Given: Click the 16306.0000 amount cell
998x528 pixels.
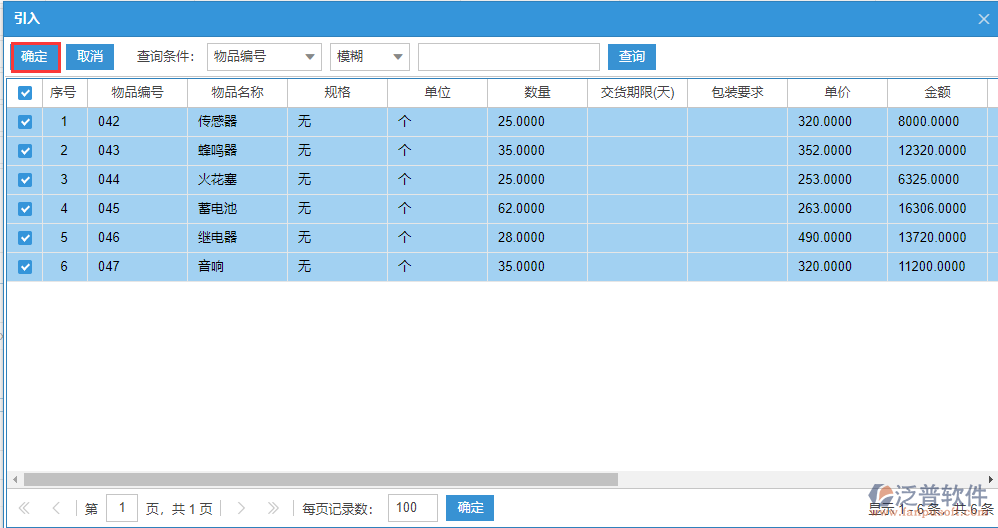Looking at the screenshot, I should (x=937, y=209).
